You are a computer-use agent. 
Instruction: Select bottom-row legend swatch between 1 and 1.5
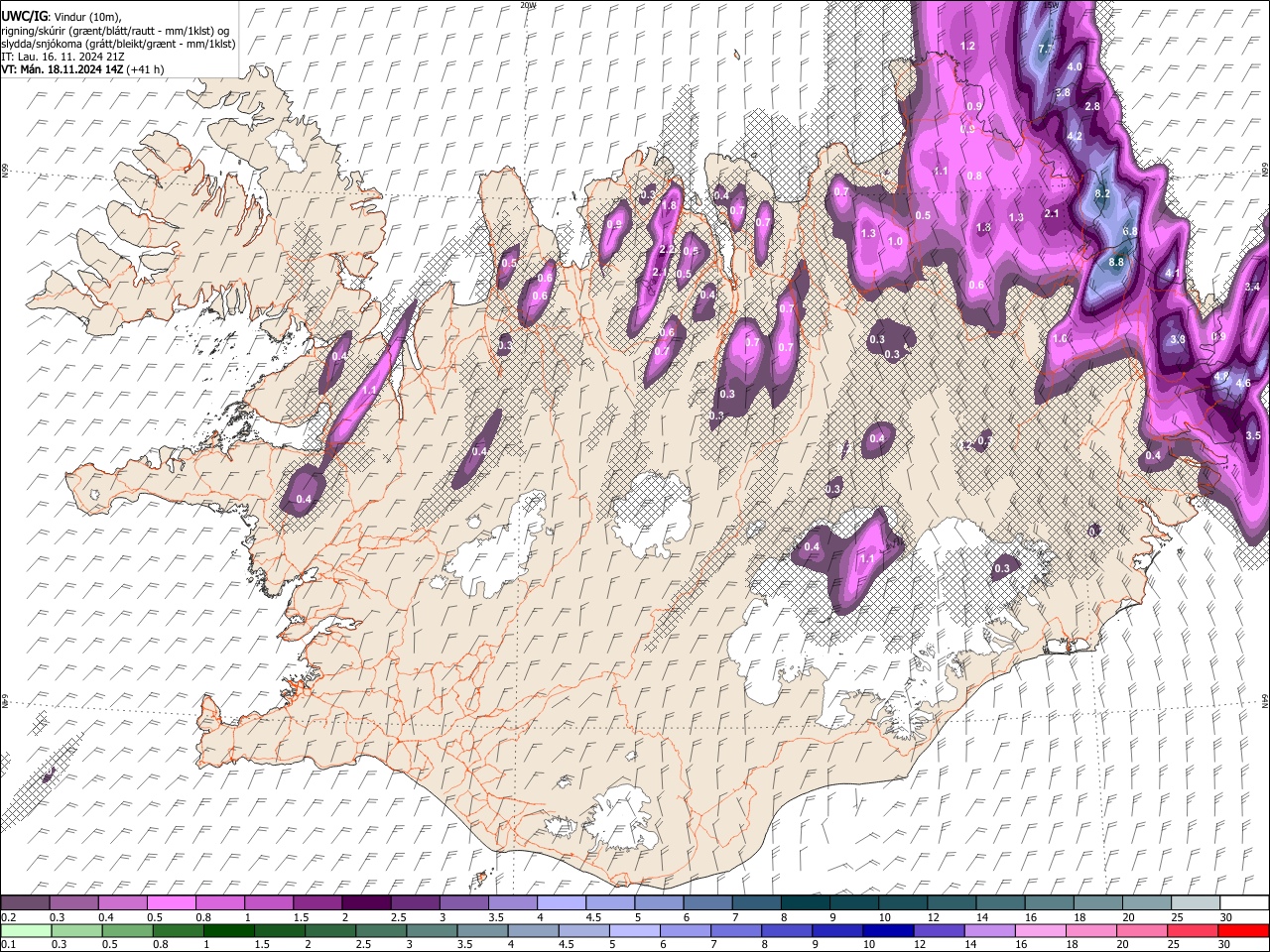228,930
